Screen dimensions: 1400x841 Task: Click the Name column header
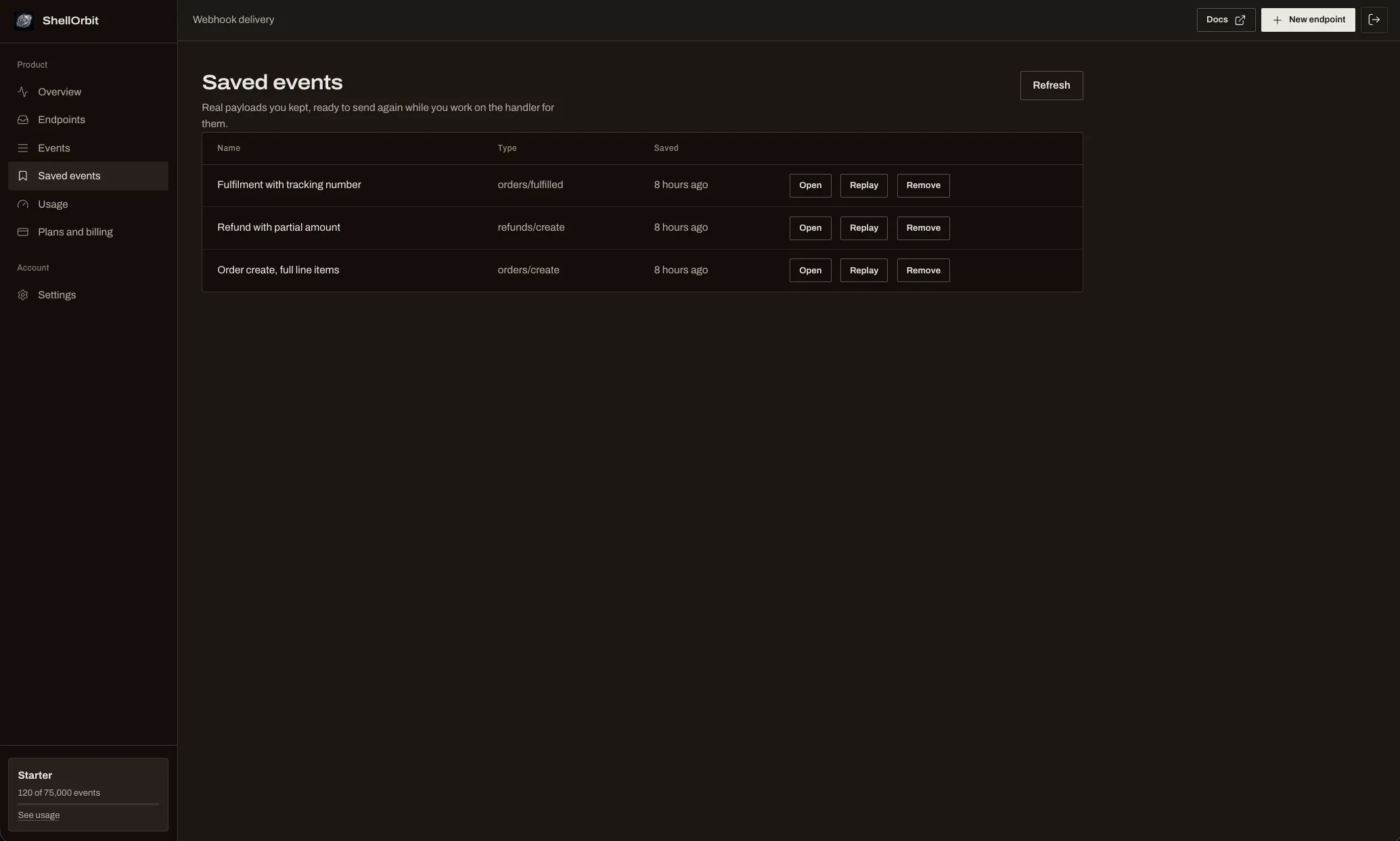(x=229, y=148)
